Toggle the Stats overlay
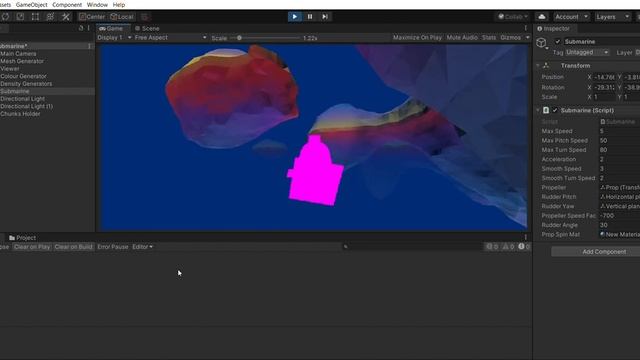640x360 pixels. click(489, 38)
